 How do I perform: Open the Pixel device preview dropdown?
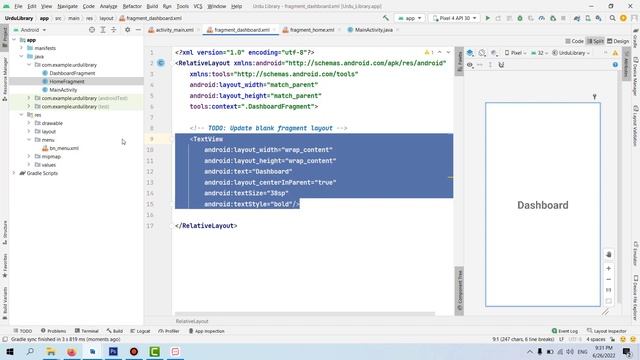(x=515, y=53)
